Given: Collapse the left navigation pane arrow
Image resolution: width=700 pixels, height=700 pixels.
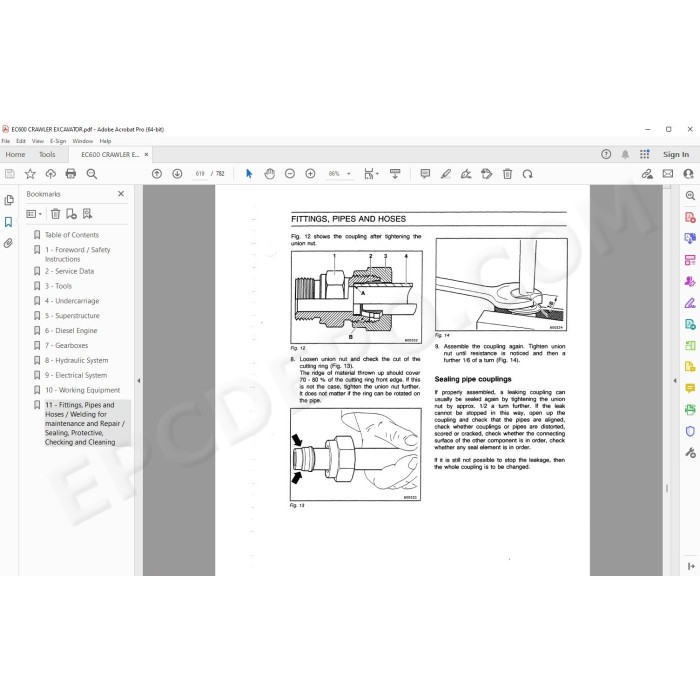Looking at the screenshot, I should (139, 381).
